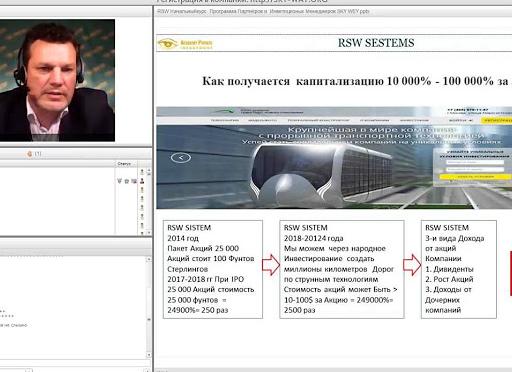Click the yellow registration button in website header
Screen dimensions: 512x372
pyautogui.click(x=497, y=120)
